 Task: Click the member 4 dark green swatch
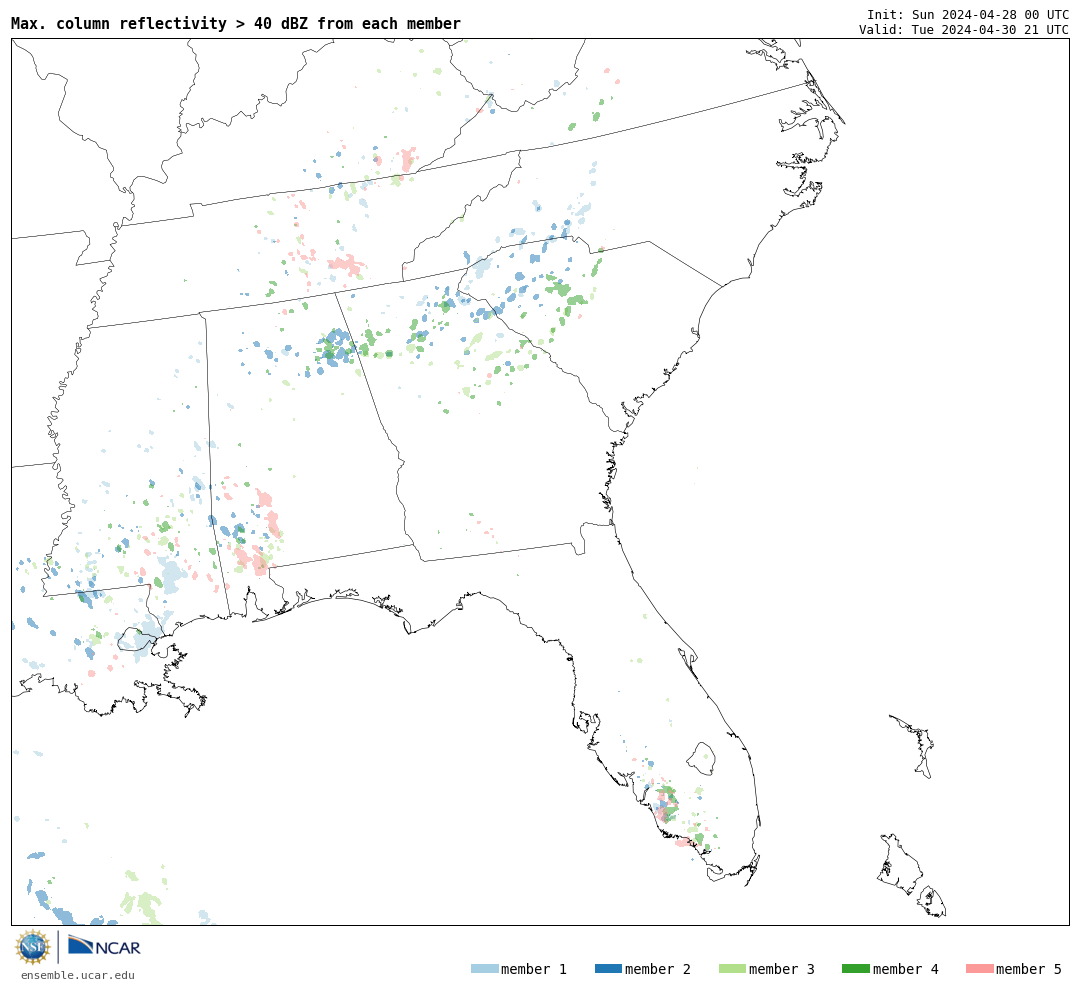coord(855,969)
